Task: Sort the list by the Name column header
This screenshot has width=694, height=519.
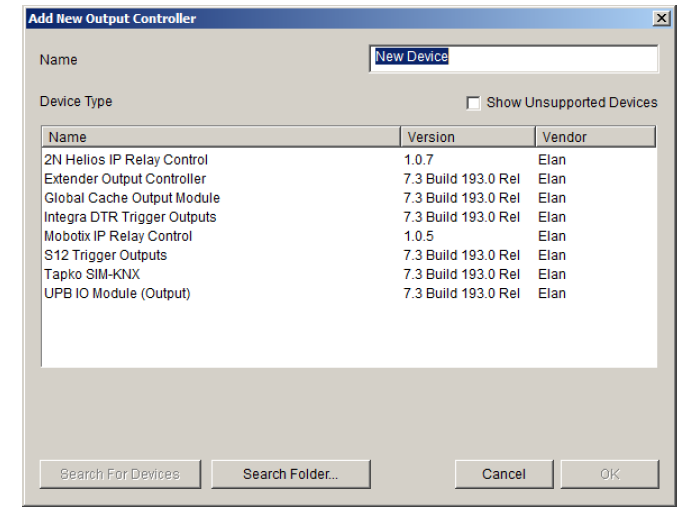Action: (221, 137)
